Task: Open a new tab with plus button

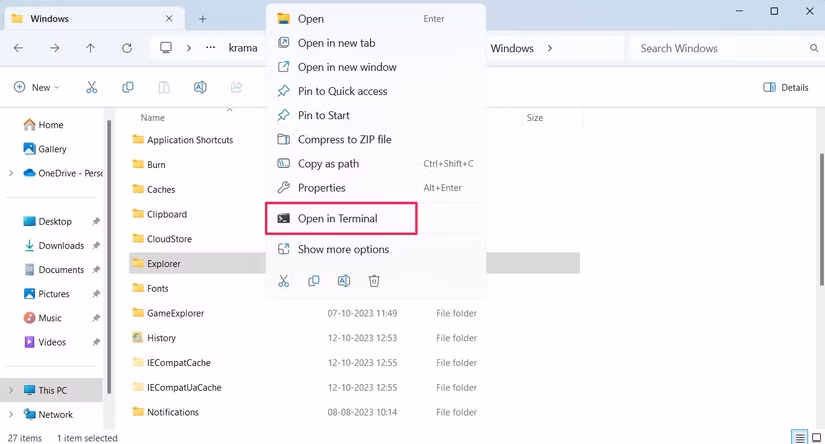Action: tap(203, 19)
